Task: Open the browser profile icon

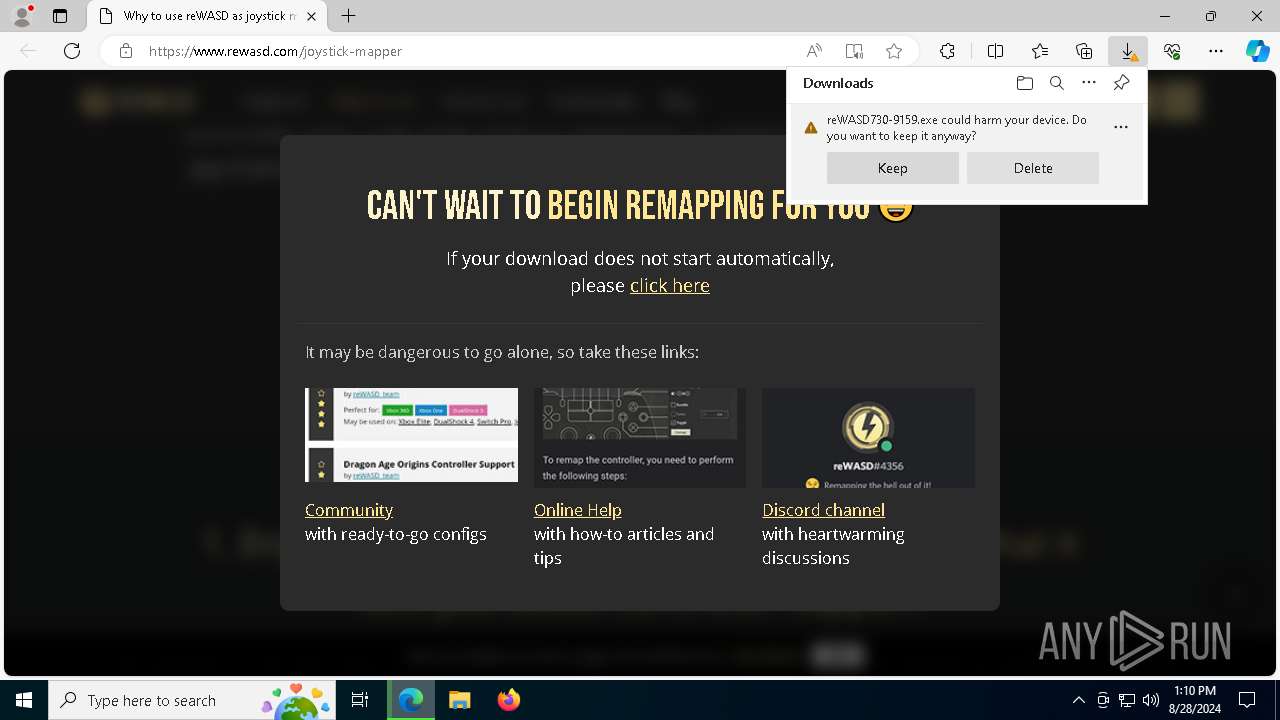Action: [x=22, y=16]
